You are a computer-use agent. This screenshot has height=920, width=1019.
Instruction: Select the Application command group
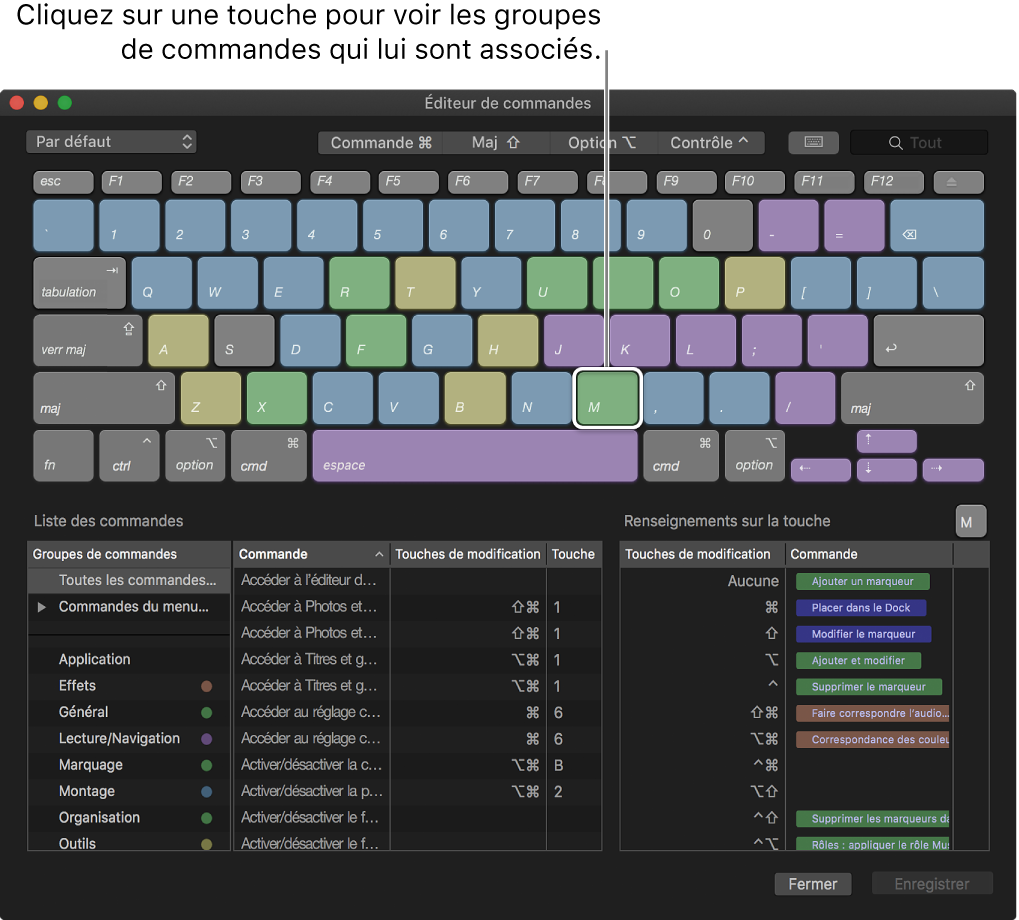click(129, 659)
